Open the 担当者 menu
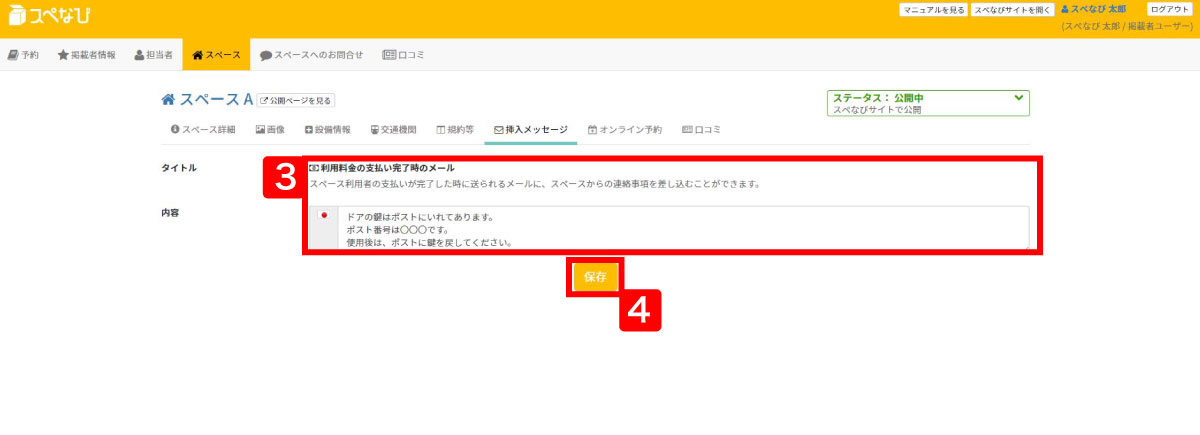 coord(153,55)
